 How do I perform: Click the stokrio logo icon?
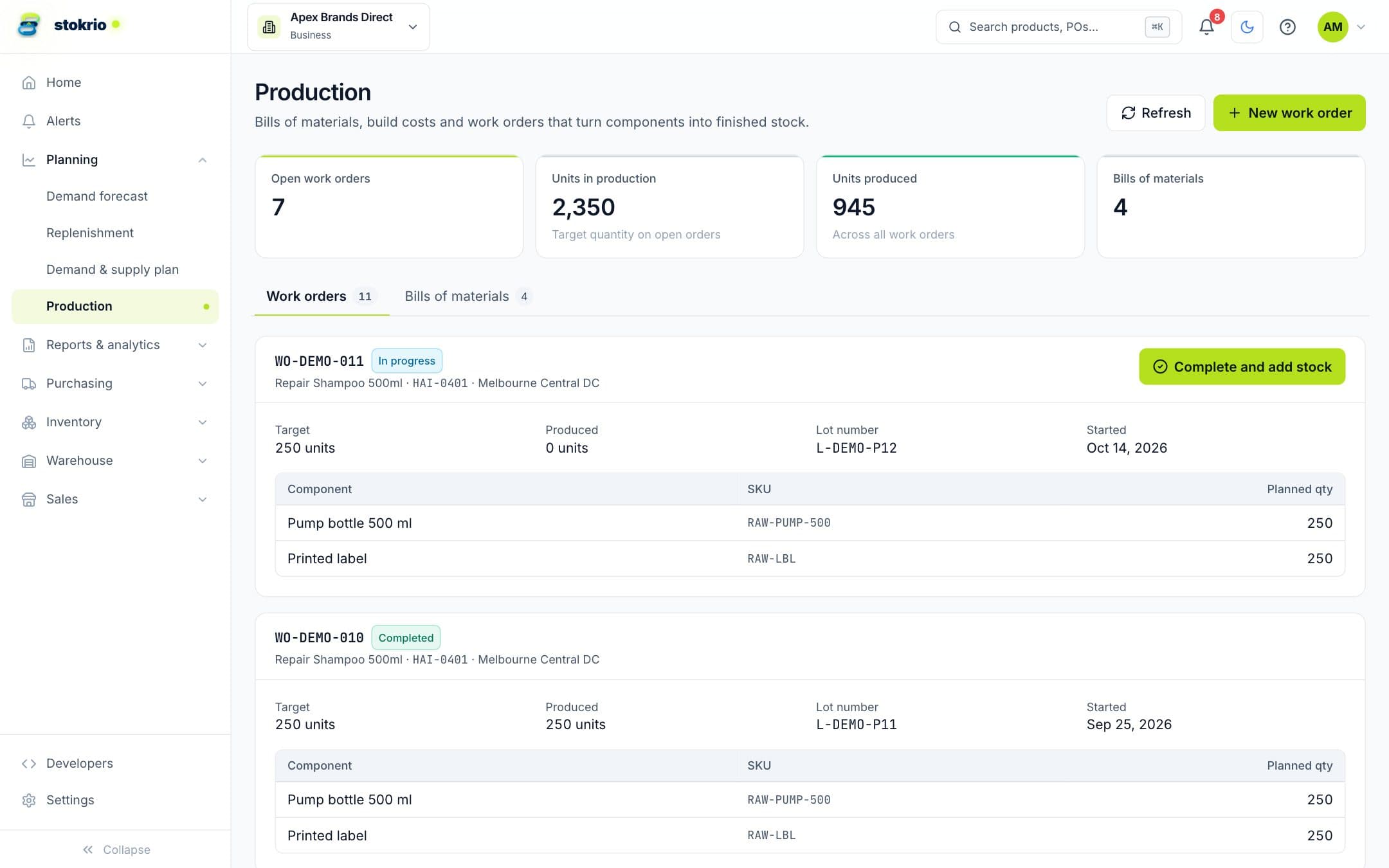tap(29, 26)
